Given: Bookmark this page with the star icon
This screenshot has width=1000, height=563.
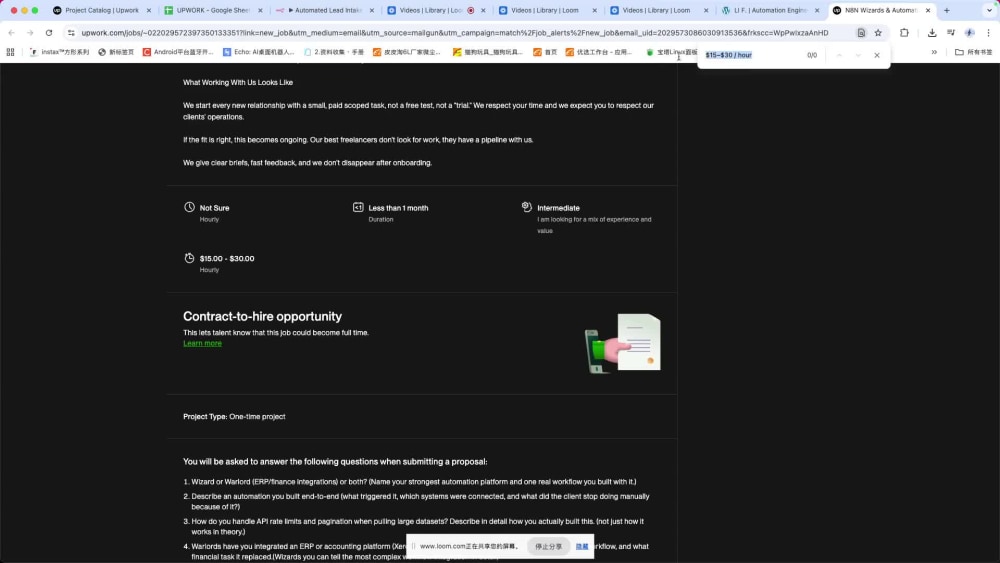Looking at the screenshot, I should point(878,33).
